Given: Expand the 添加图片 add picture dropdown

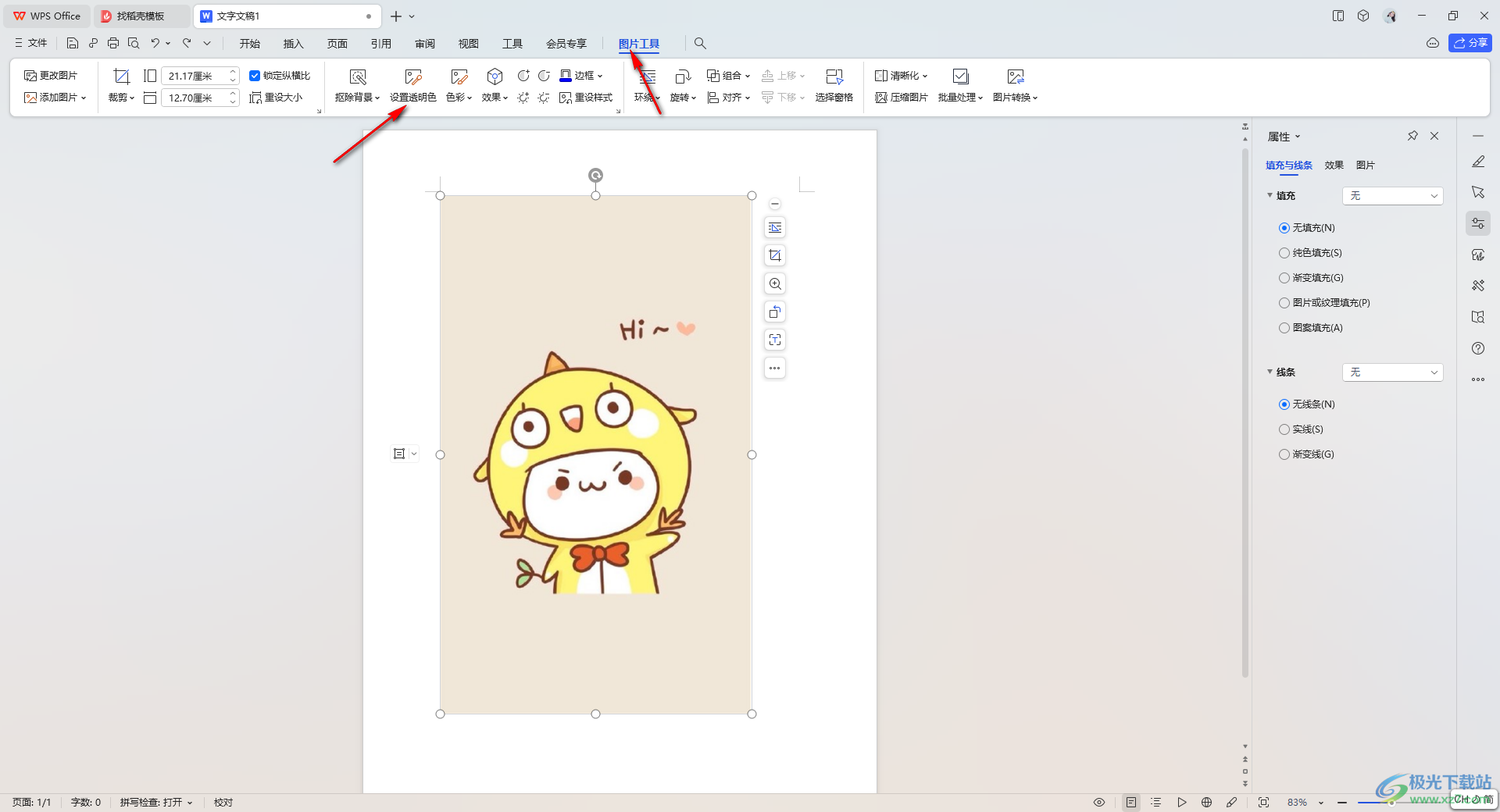Looking at the screenshot, I should point(84,98).
